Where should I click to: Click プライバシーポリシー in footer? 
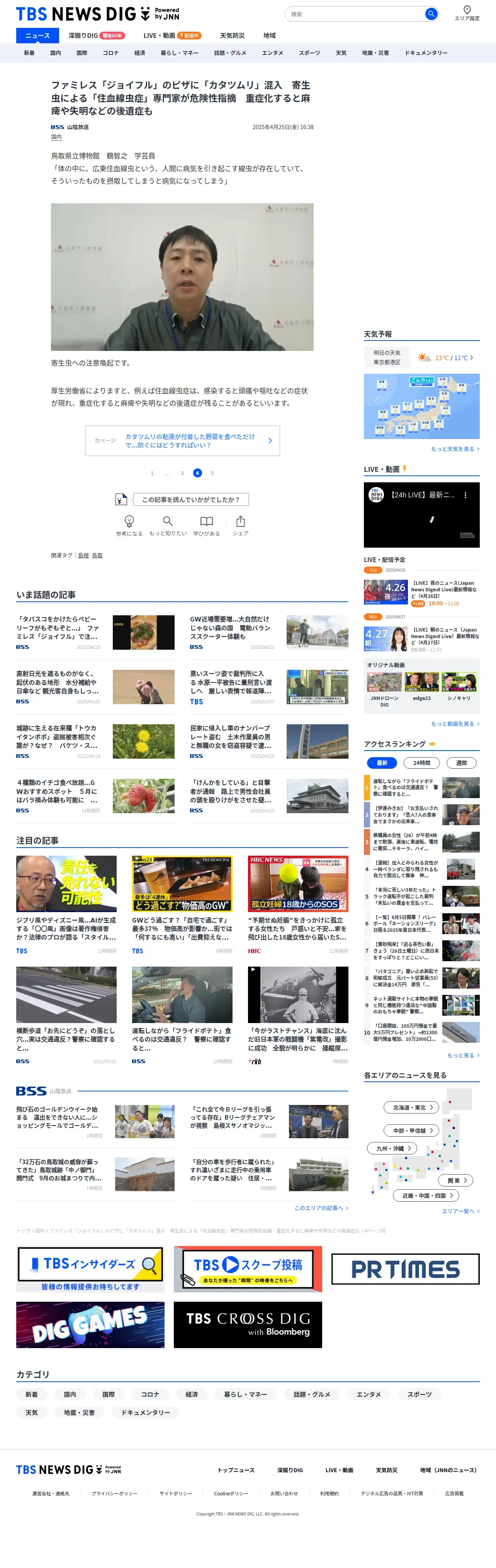coord(114,1493)
